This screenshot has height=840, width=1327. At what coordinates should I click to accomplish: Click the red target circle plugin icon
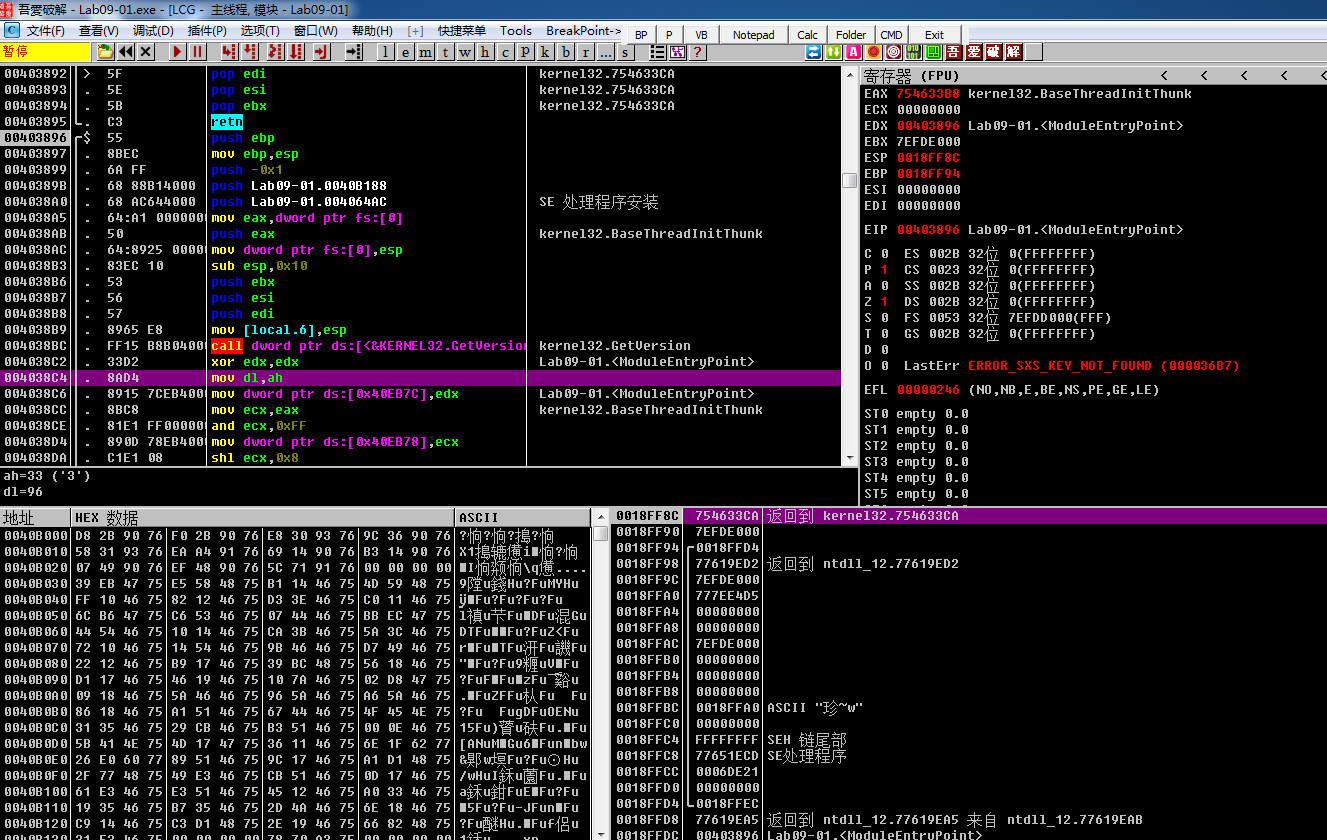pyautogui.click(x=894, y=52)
